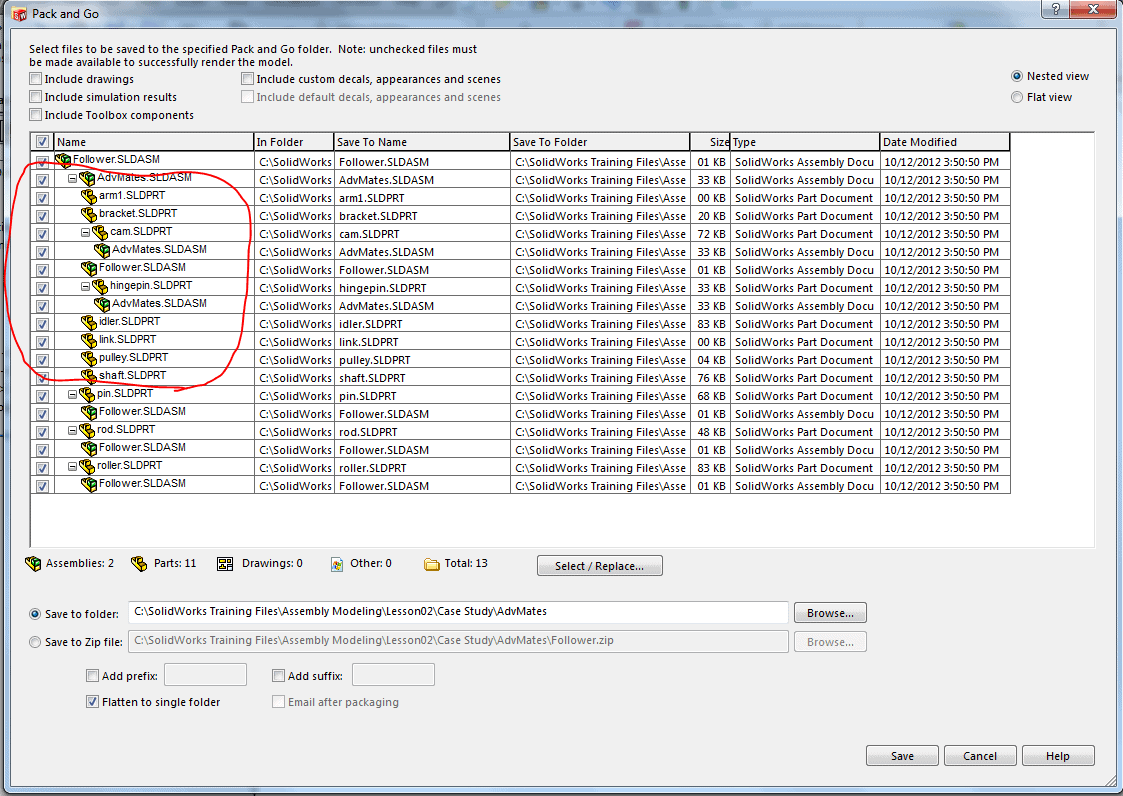Collapse the cam.SLDPRT tree node
Image resolution: width=1123 pixels, height=796 pixels.
(86, 233)
